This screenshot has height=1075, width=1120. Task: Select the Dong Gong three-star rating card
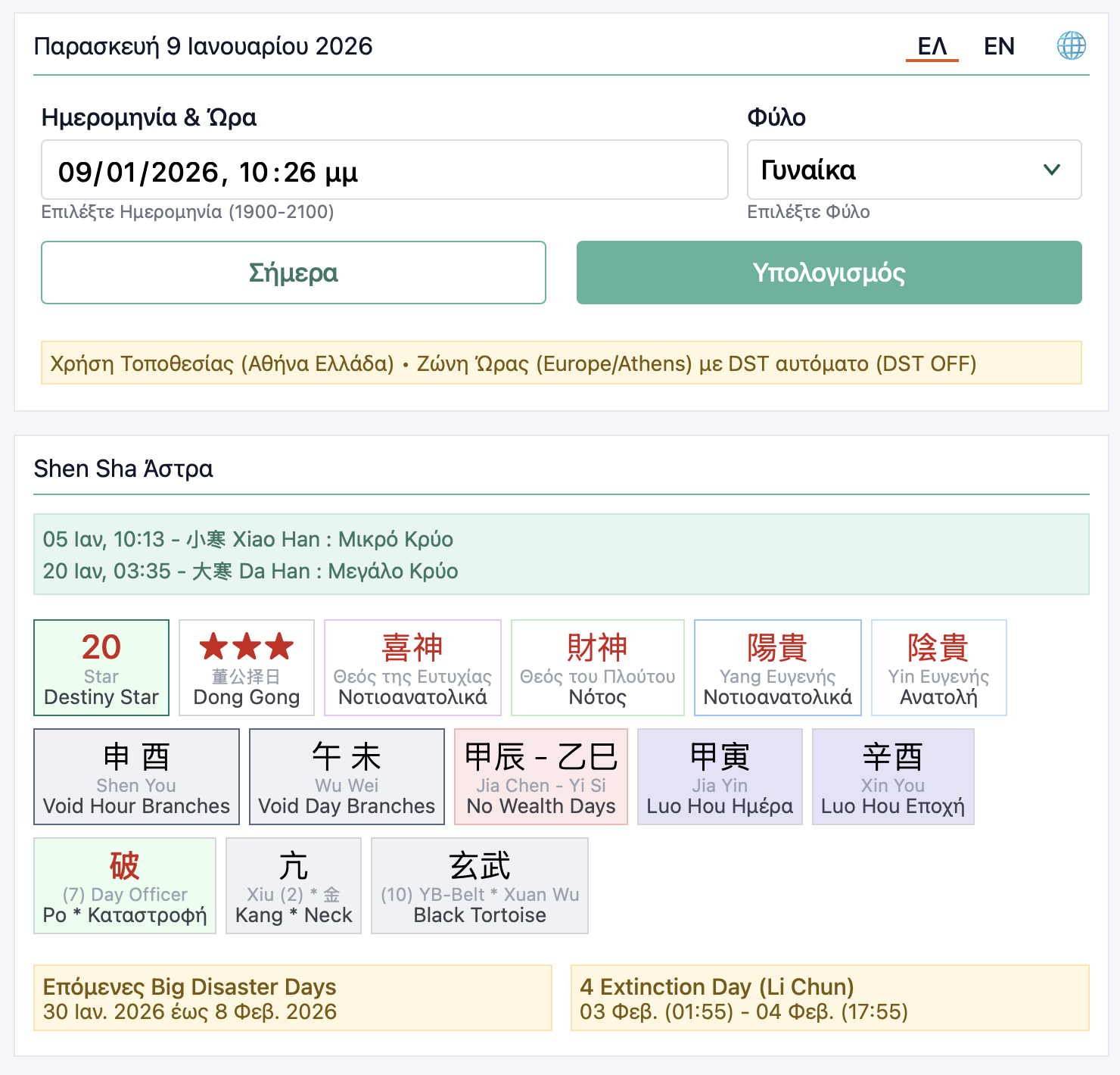pyautogui.click(x=246, y=668)
